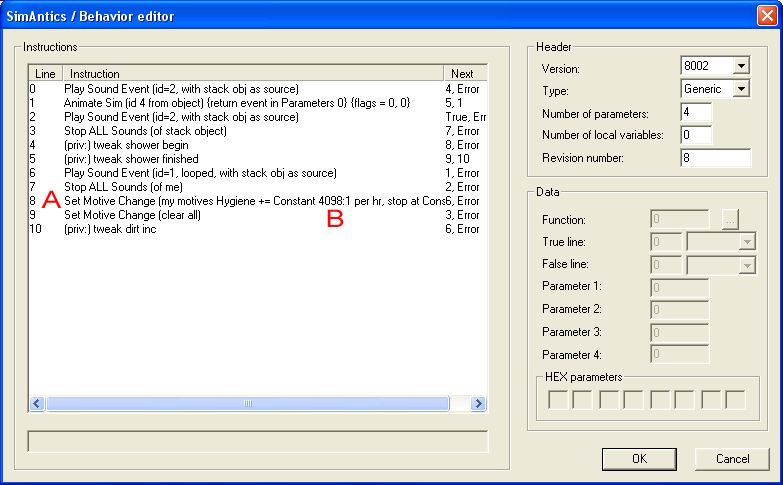Screen dimensions: 783x485
Task: Click '9, 10' in Next column
Action: point(457,159)
